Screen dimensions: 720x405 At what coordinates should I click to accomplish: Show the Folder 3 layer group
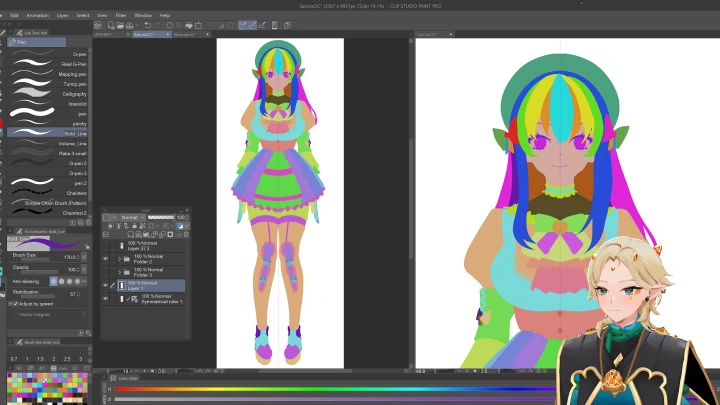(x=105, y=272)
